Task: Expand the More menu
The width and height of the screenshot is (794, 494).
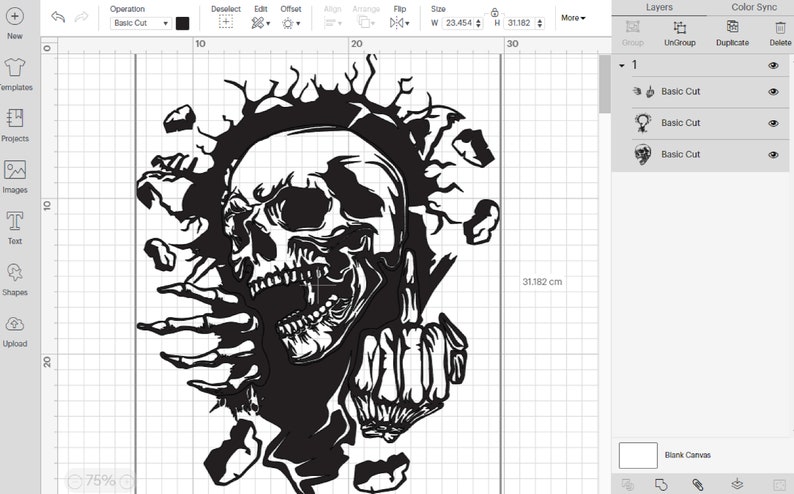Action: point(572,18)
